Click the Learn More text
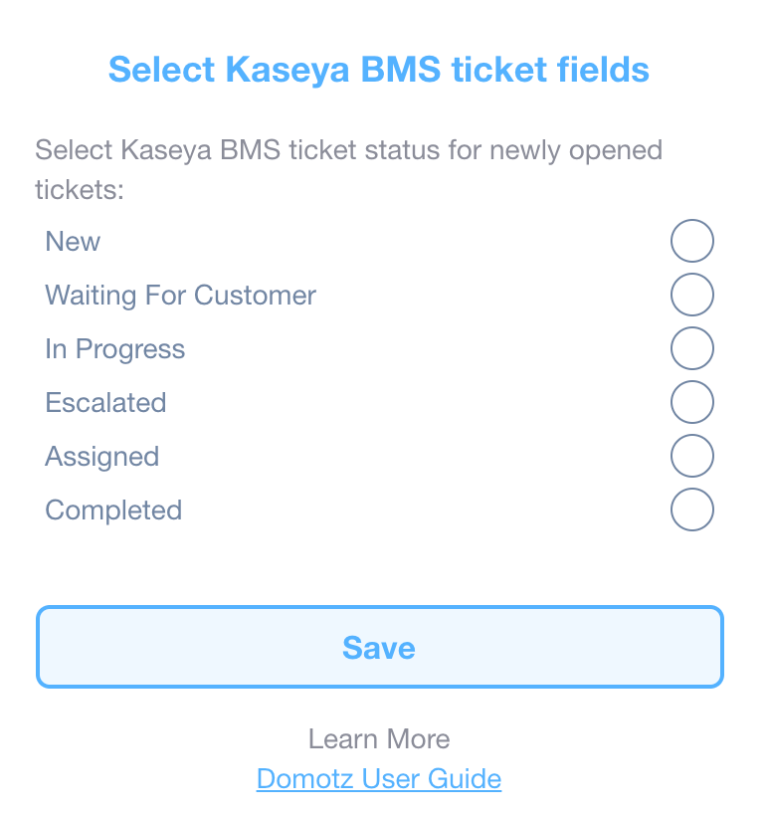768x815 pixels. click(379, 738)
